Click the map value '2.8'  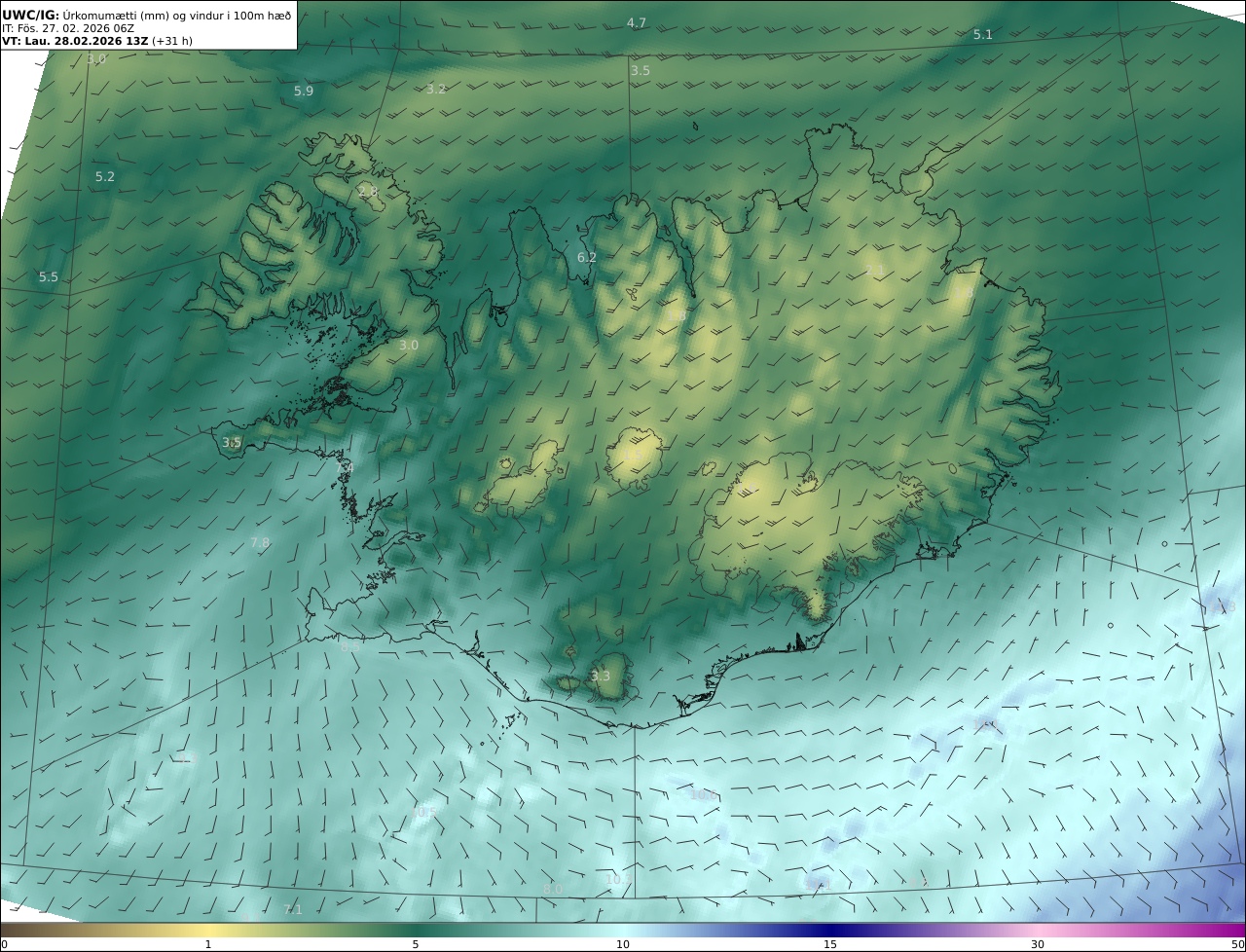tap(368, 191)
